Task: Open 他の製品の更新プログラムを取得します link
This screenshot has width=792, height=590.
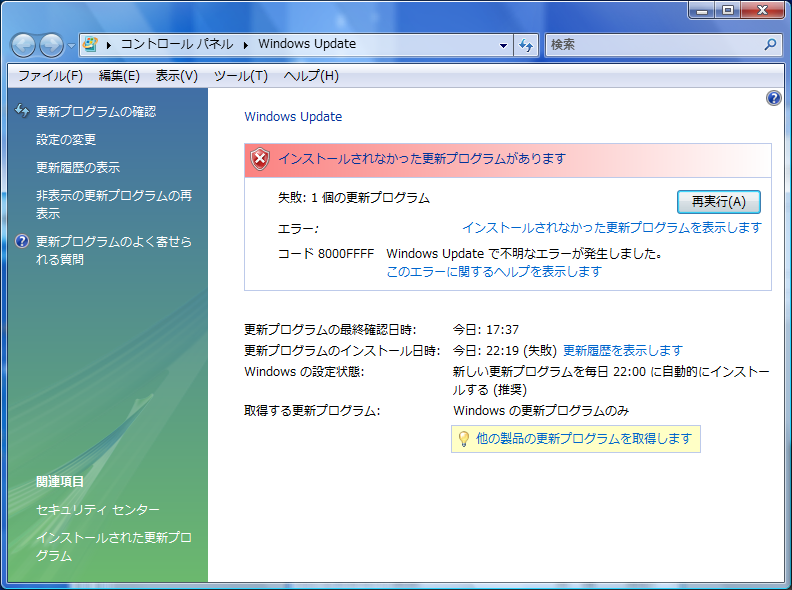Action: 584,438
